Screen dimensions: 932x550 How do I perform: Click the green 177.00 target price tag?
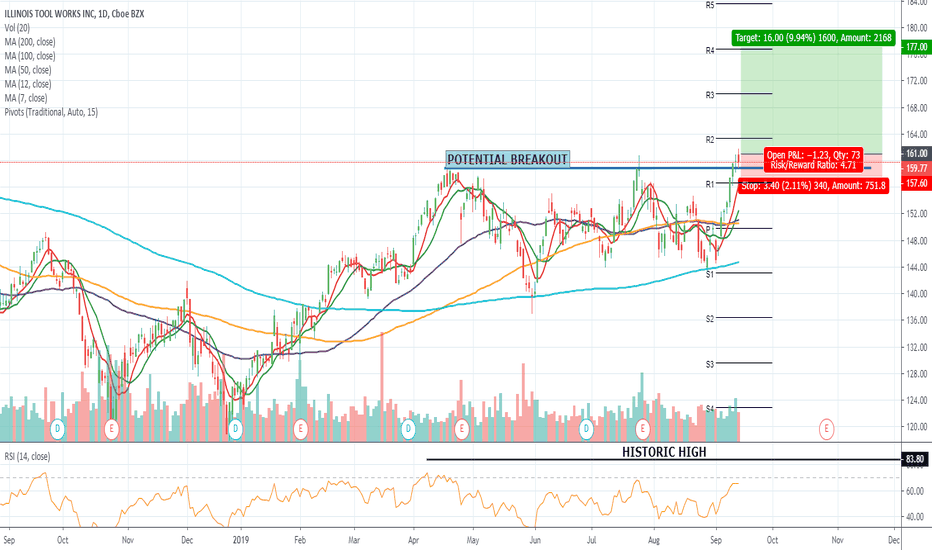pos(917,47)
